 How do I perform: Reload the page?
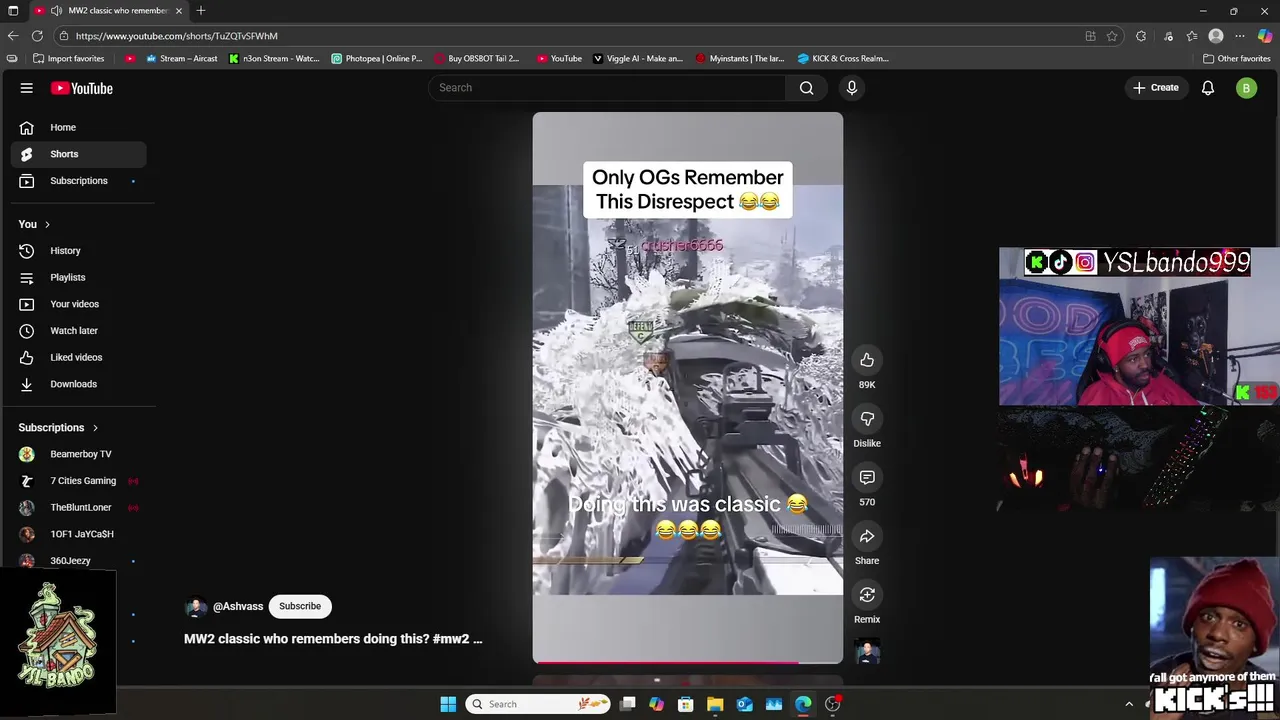(x=37, y=36)
